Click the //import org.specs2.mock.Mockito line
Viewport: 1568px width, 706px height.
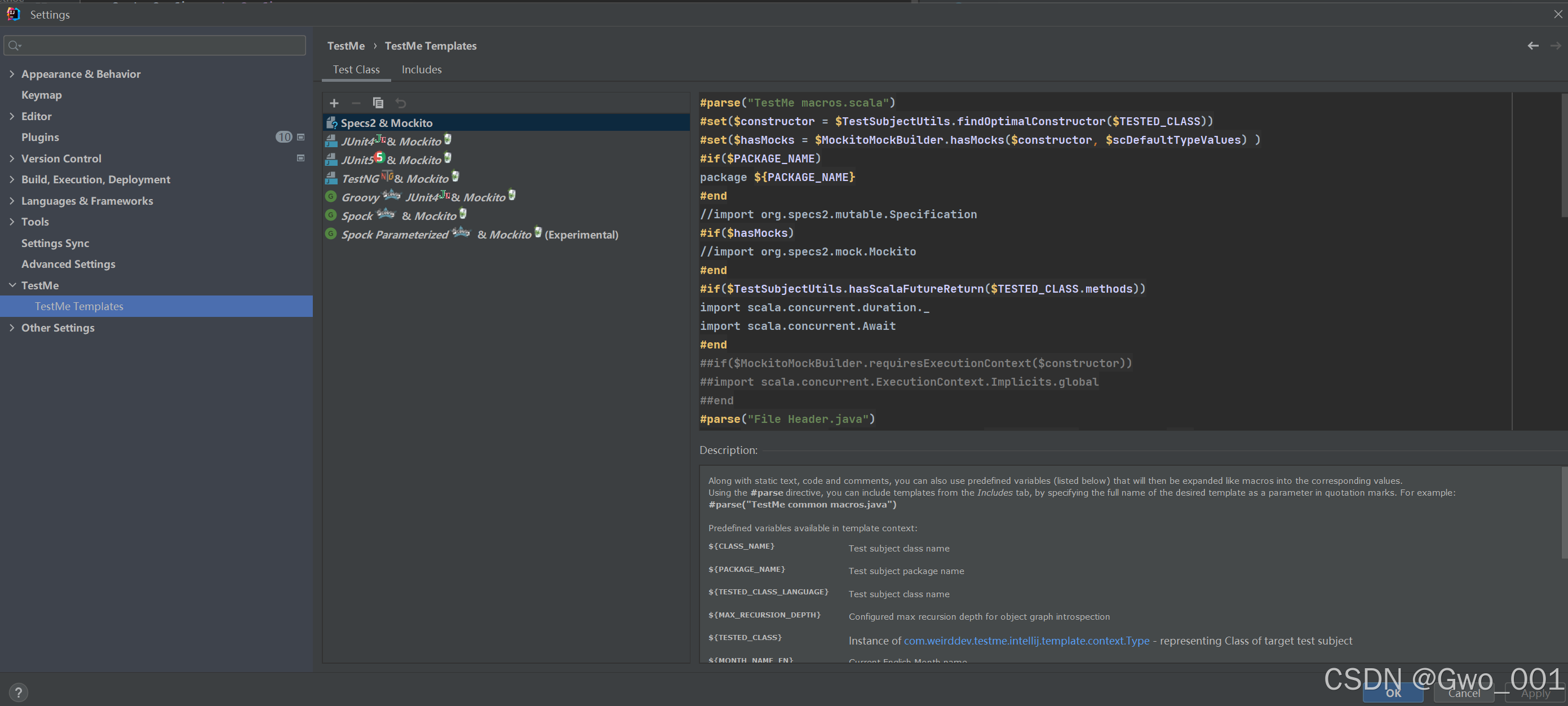(808, 251)
